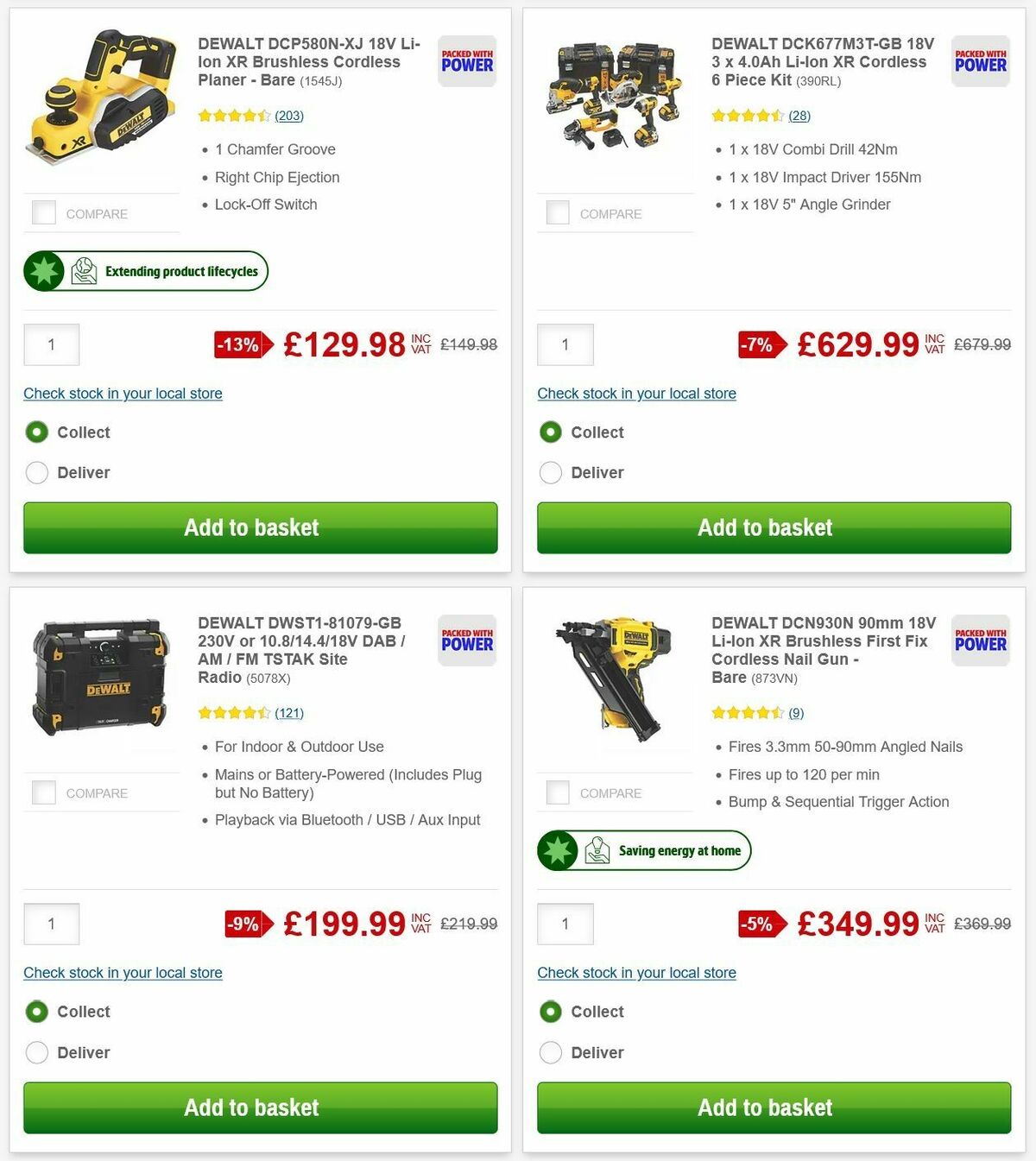Click the star rating for the DEWALT planer
The height and width of the screenshot is (1161, 1036).
(x=233, y=115)
